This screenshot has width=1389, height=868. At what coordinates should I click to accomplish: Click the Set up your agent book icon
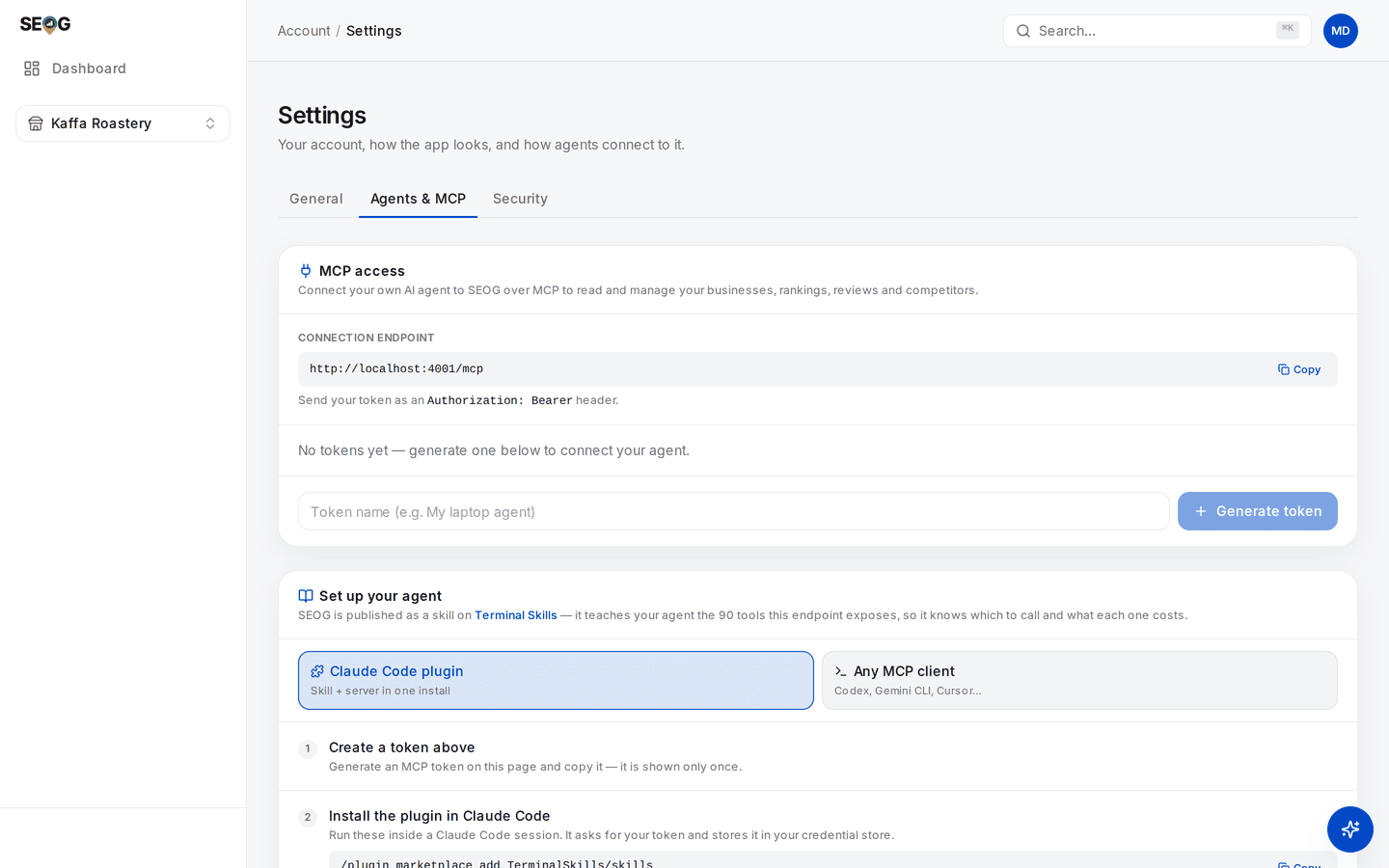point(306,596)
